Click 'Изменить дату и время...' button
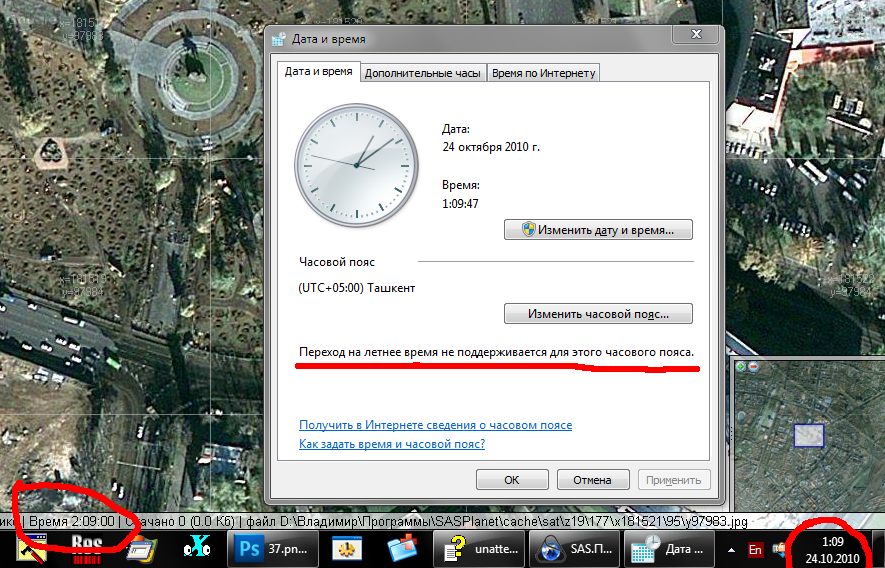Screen dimensions: 885x568 point(598,229)
